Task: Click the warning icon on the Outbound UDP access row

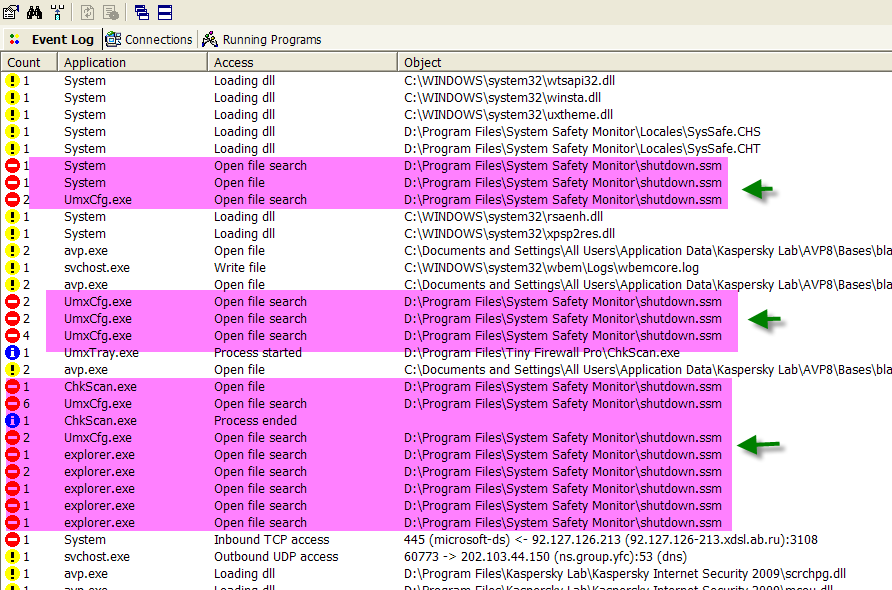Action: [x=12, y=556]
